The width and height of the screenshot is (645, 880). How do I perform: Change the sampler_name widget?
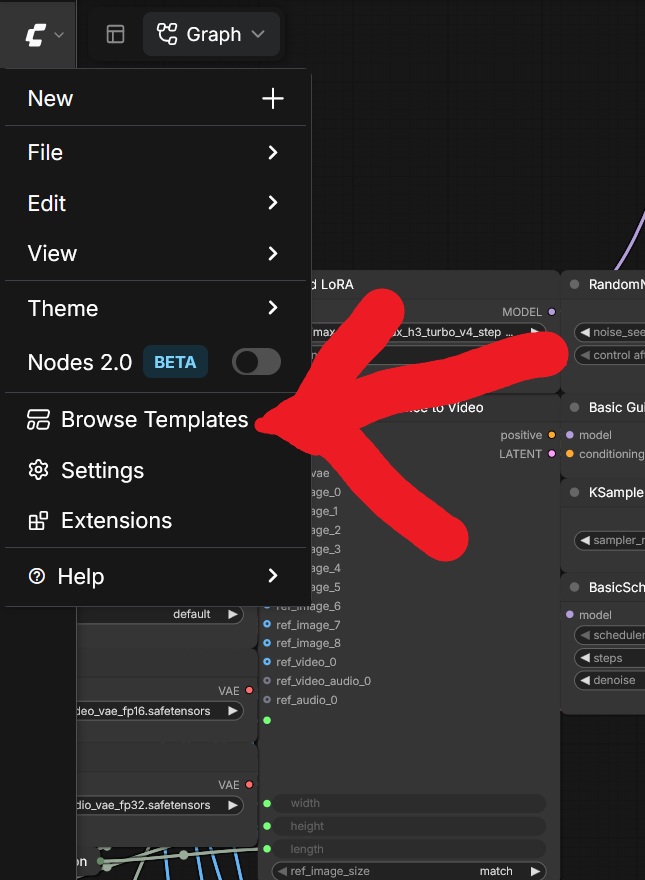610,540
